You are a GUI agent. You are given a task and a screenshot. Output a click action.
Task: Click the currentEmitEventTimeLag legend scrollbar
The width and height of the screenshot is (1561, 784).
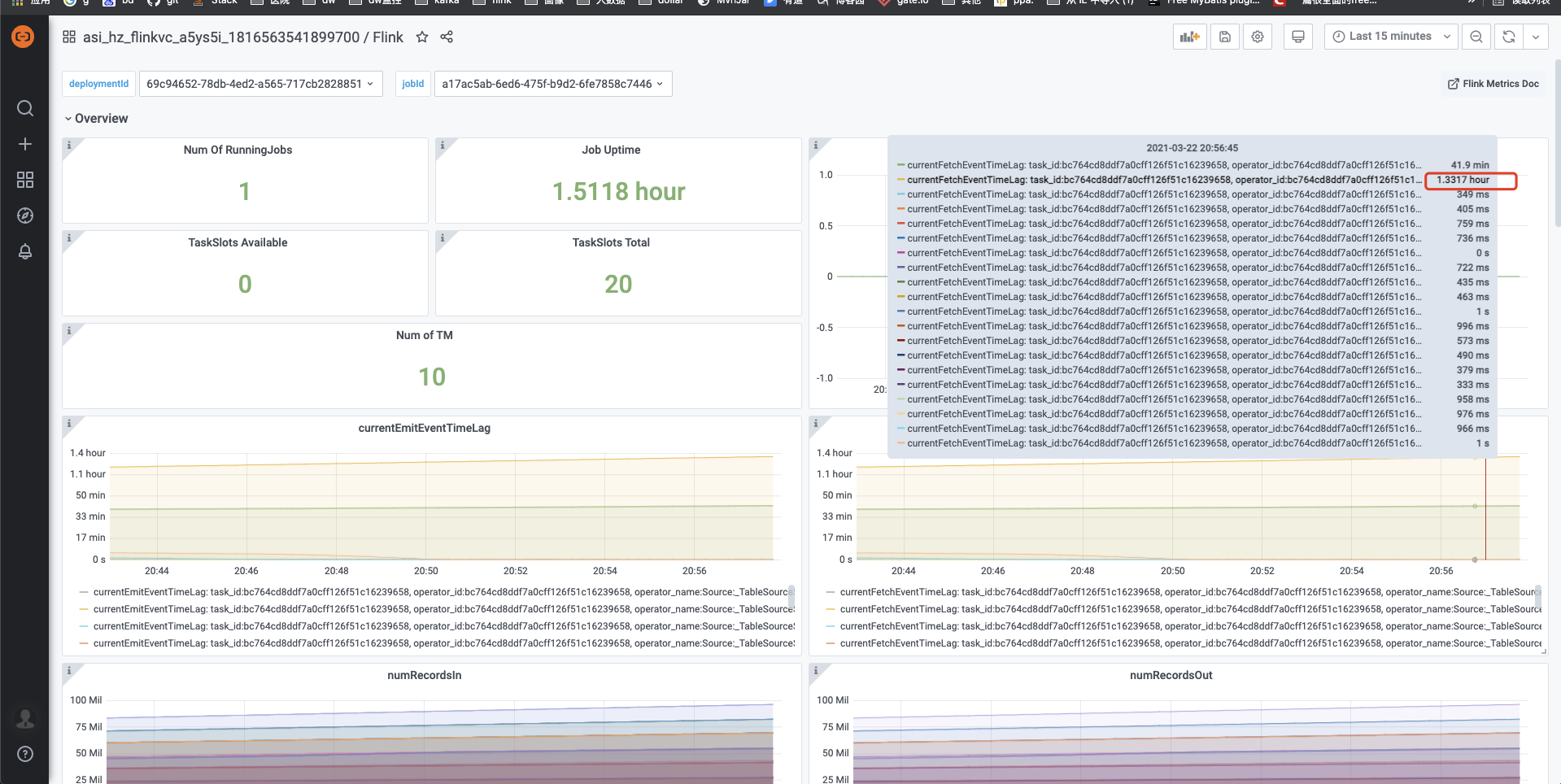[x=791, y=595]
